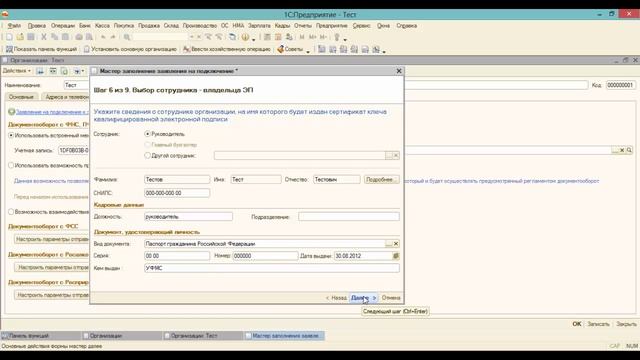
Task: Open Другой сотрудник selection ellipsis button
Action: pos(389,156)
